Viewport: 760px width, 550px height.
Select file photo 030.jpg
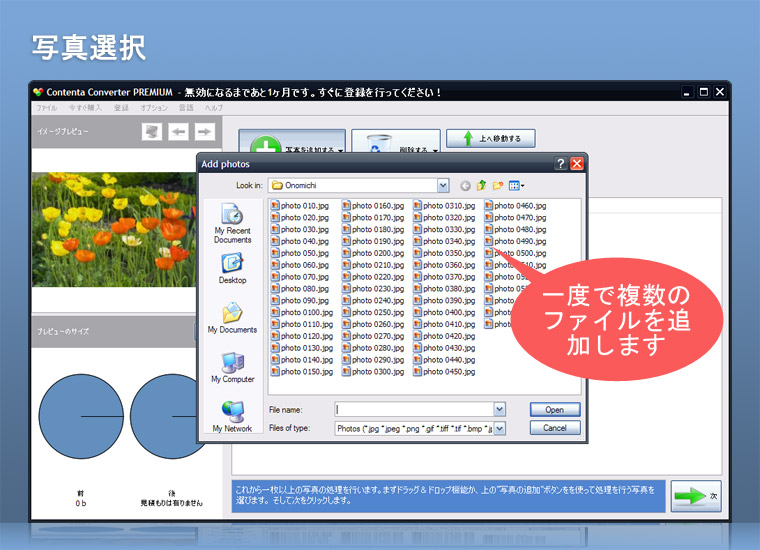[x=300, y=229]
